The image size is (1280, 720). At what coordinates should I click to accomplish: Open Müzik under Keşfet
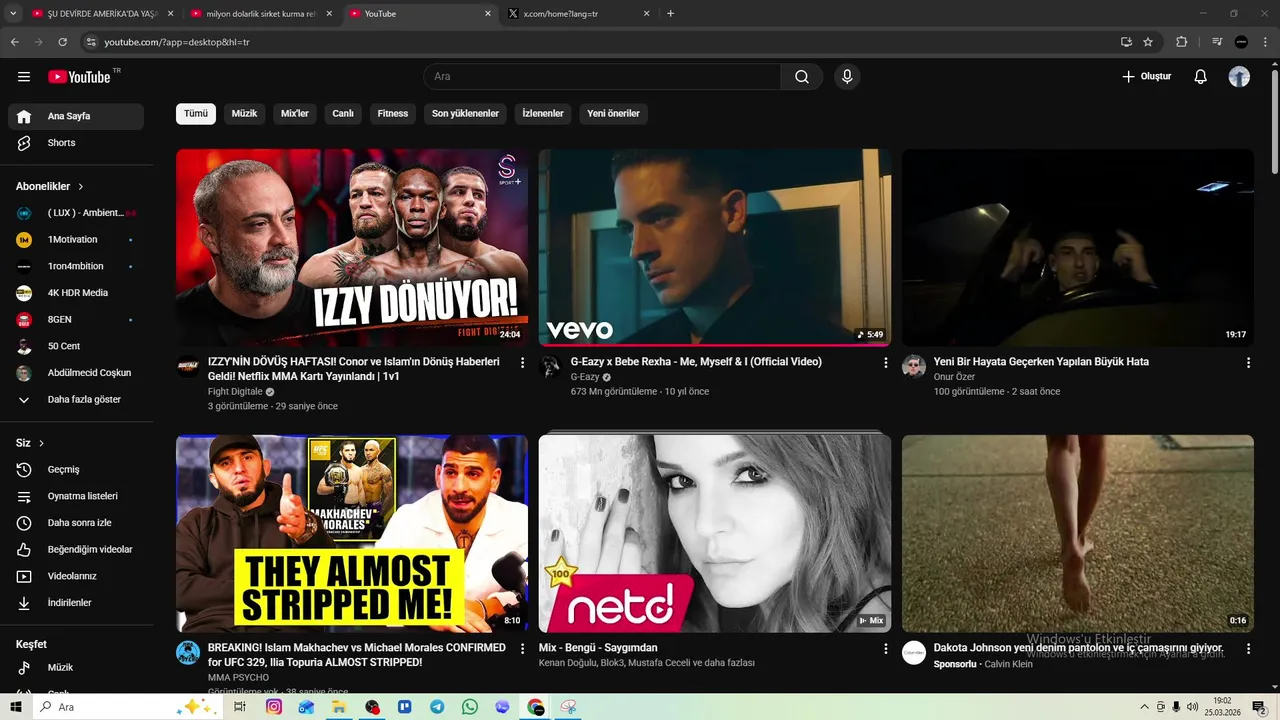point(76,667)
